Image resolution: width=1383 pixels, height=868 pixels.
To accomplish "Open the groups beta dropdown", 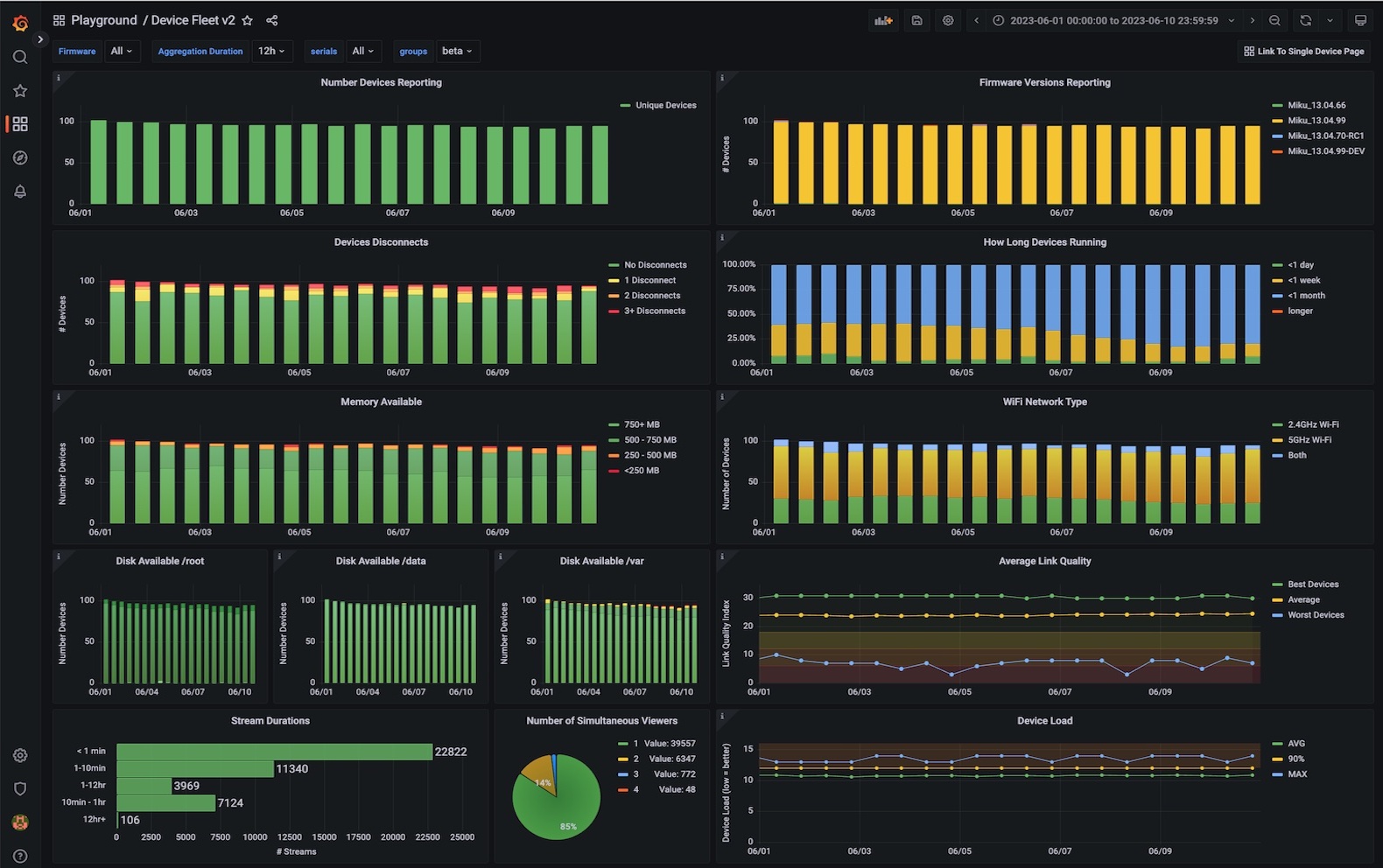I will [458, 51].
